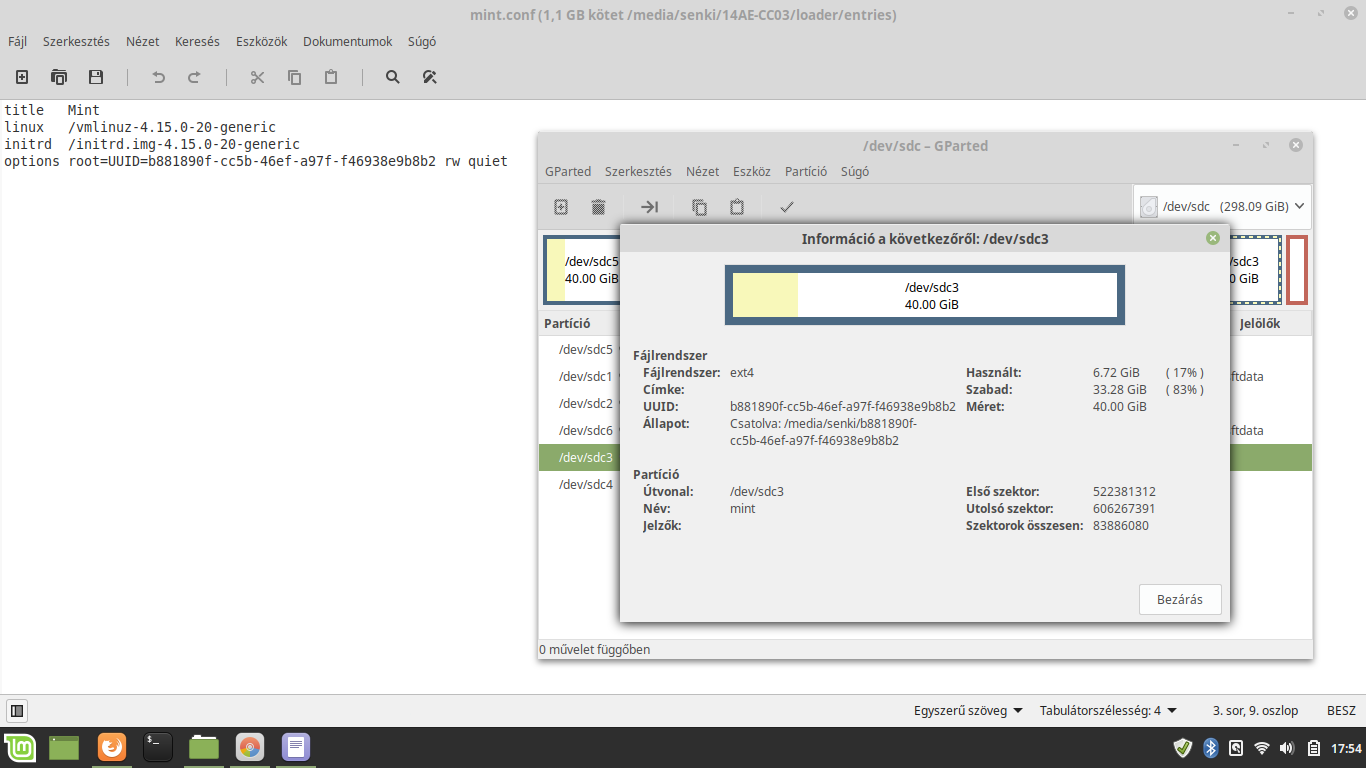Open the /dev/sdc device selector dropdown
Image resolution: width=1366 pixels, height=768 pixels.
pyautogui.click(x=1223, y=207)
